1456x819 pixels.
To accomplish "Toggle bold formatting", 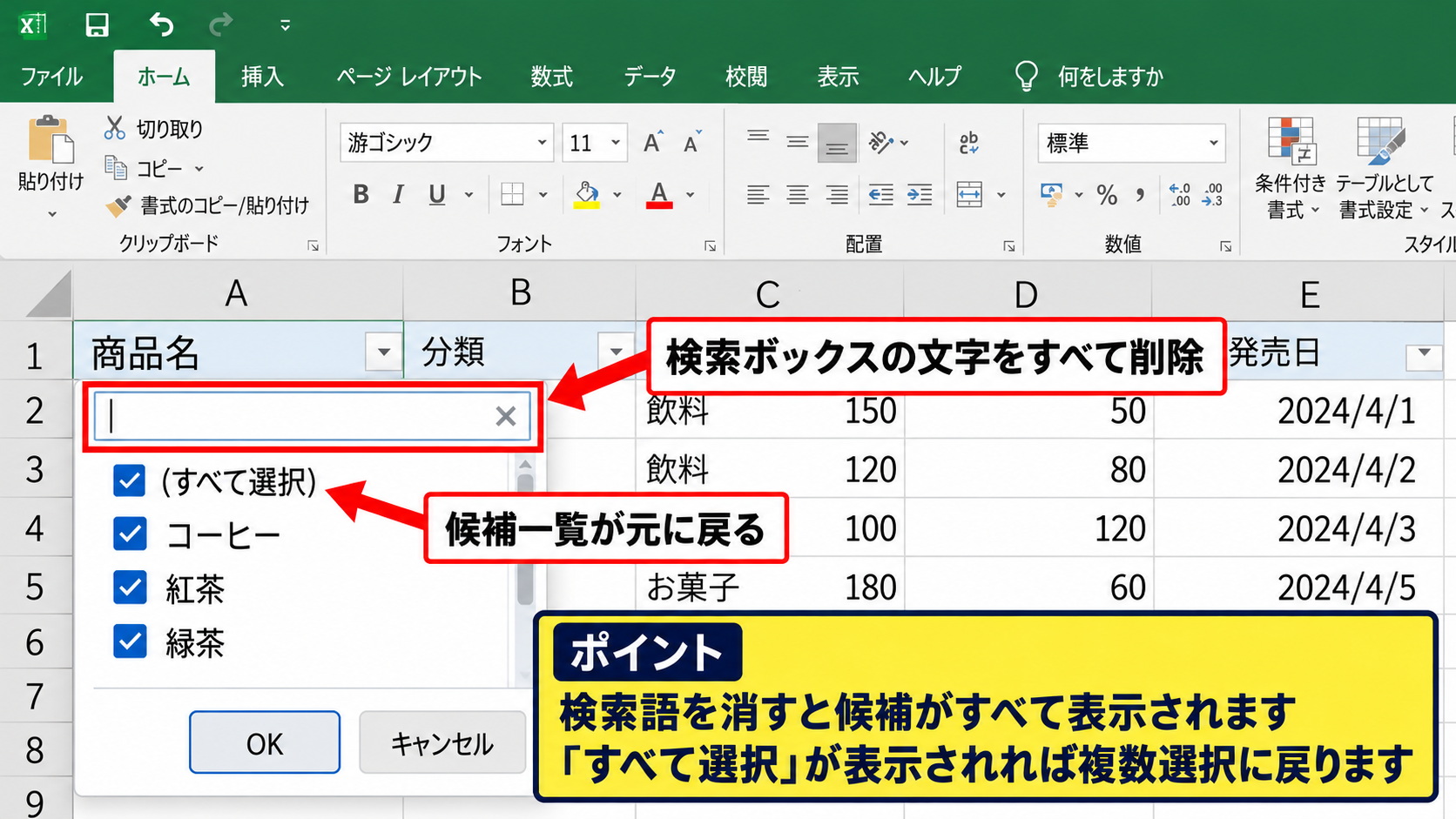I will (361, 194).
